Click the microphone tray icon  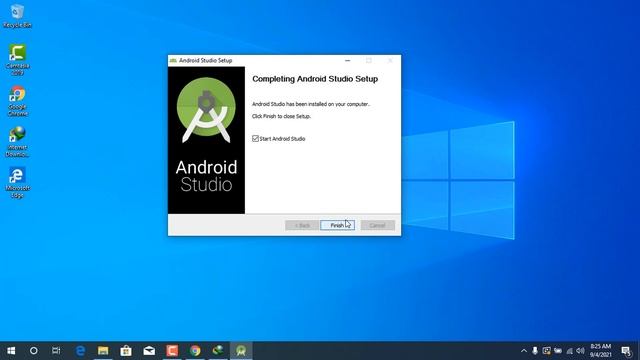[535, 351]
